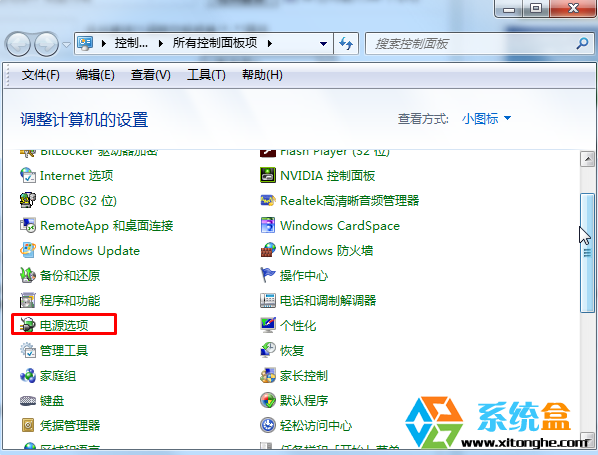
Task: Expand the arrow after 所有控制面板项
Action: 270,43
